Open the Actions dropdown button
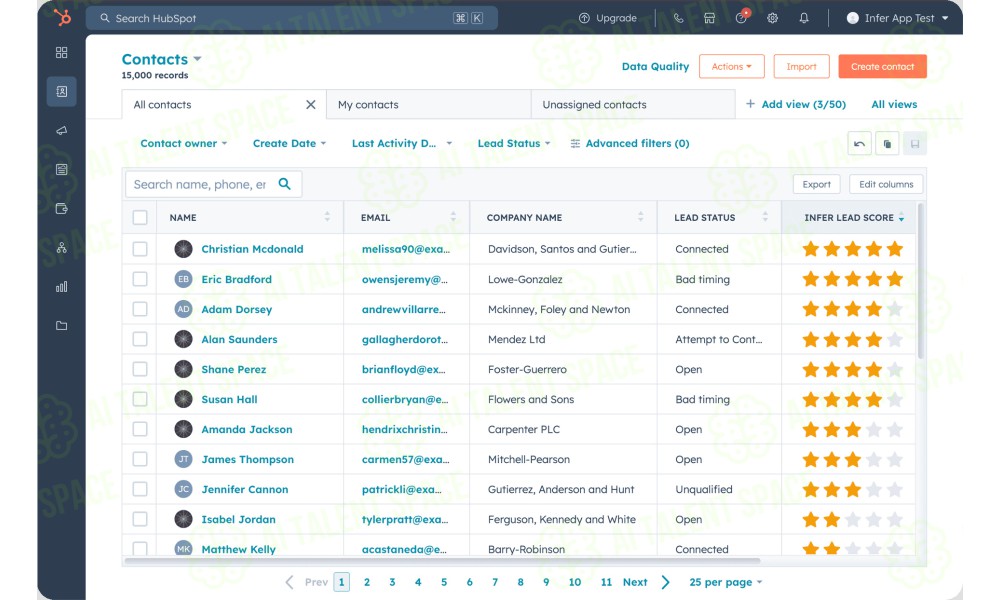Screen dimensions: 1000x600 [x=732, y=66]
